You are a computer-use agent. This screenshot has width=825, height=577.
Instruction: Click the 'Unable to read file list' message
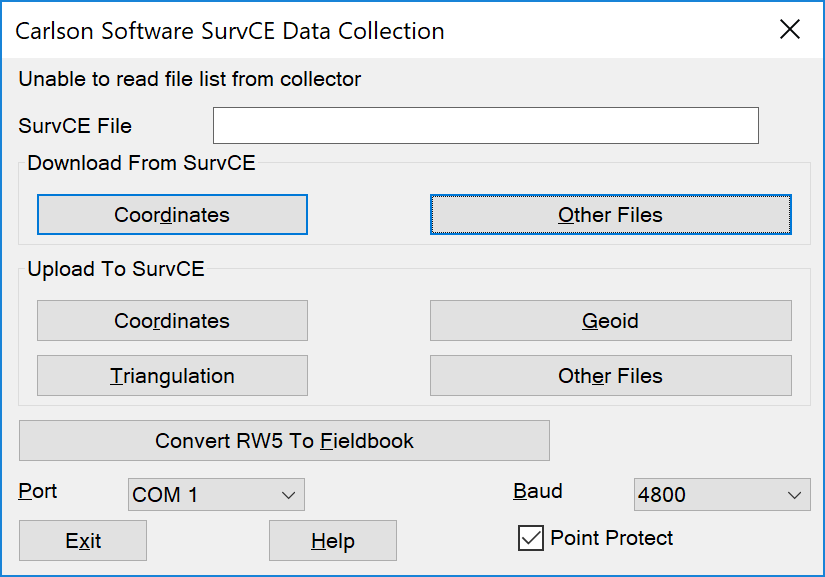point(190,79)
